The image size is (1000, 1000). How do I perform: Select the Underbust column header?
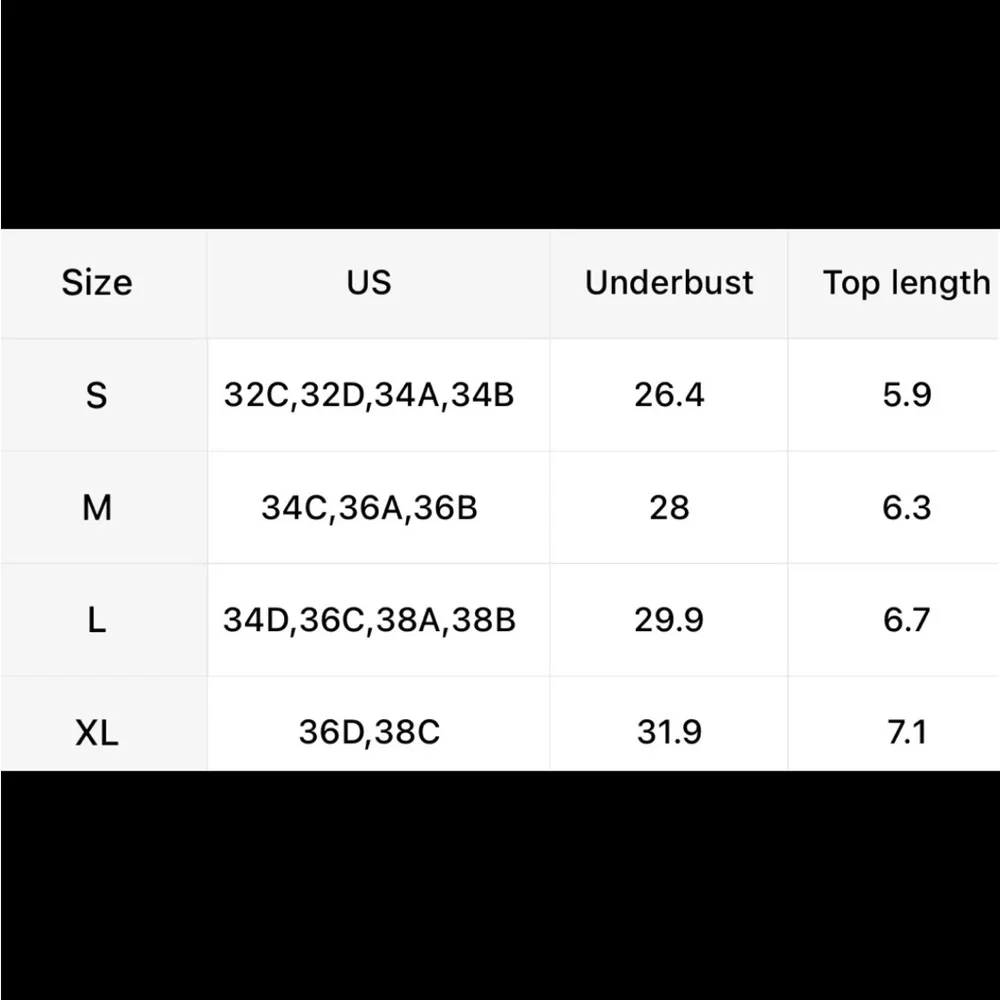669,283
